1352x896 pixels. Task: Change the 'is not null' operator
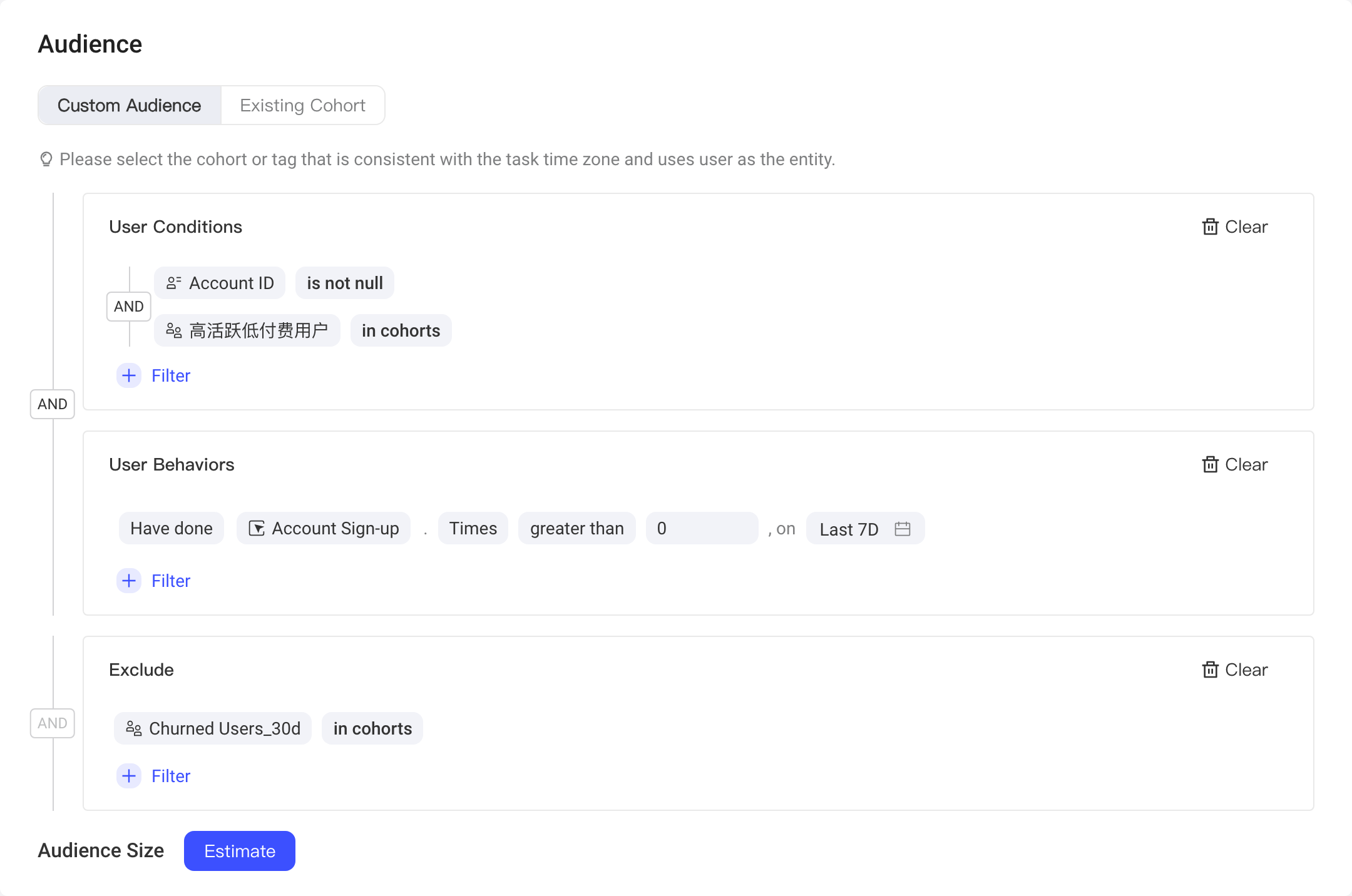point(345,283)
